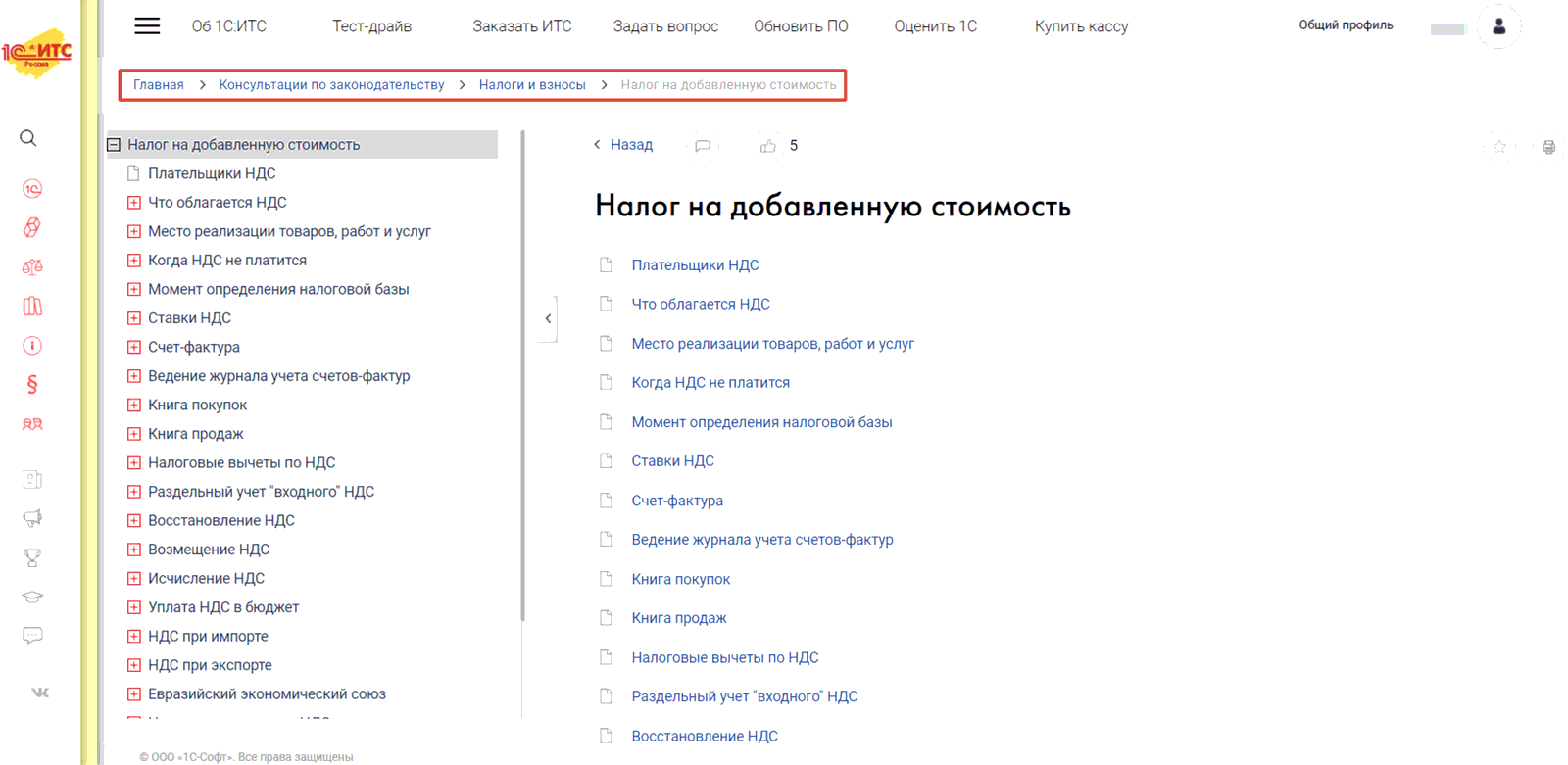Open Счет-фактура link in content
The width and height of the screenshot is (1568, 765).
pyautogui.click(x=677, y=501)
